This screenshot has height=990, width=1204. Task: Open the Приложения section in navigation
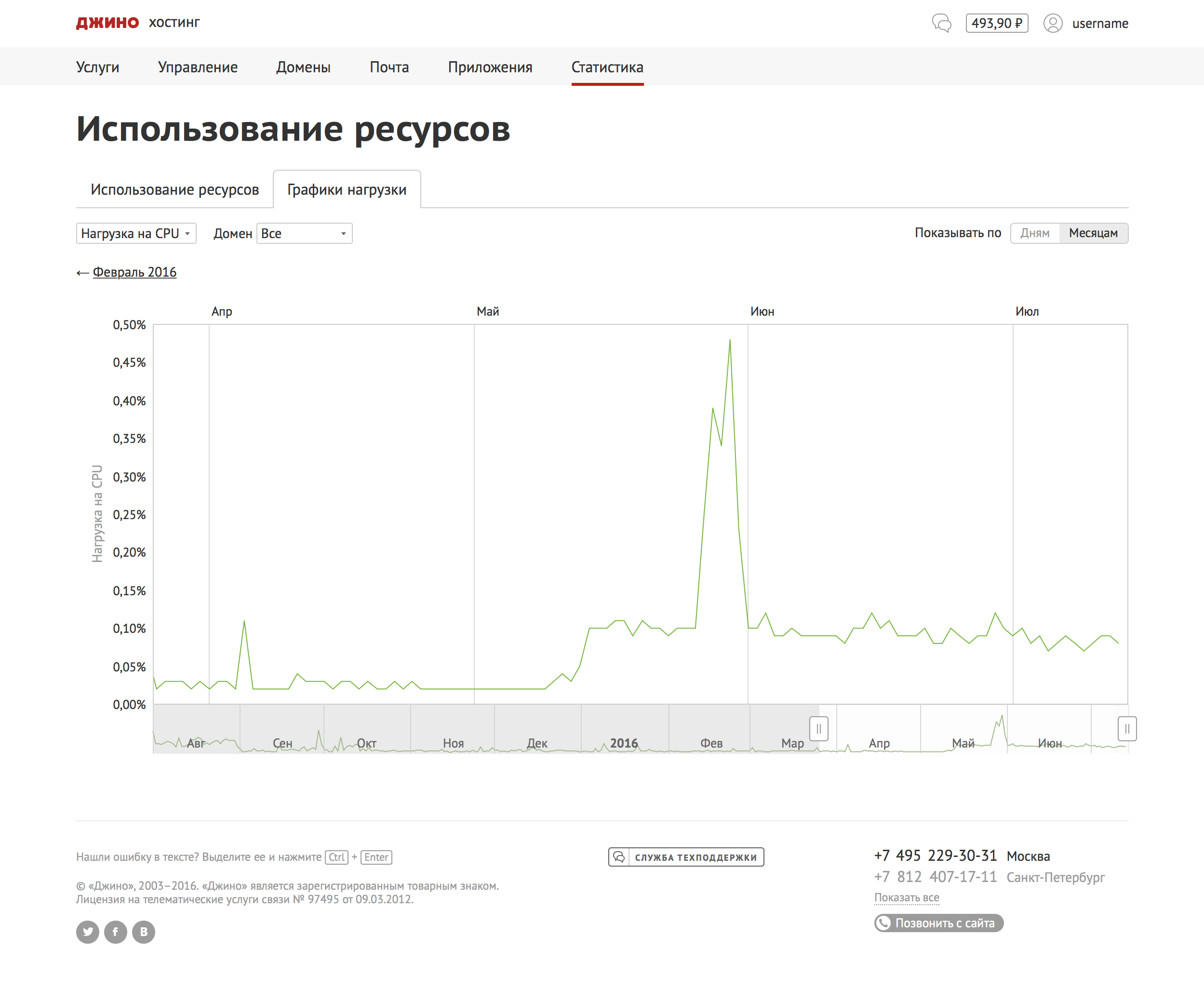pos(490,67)
